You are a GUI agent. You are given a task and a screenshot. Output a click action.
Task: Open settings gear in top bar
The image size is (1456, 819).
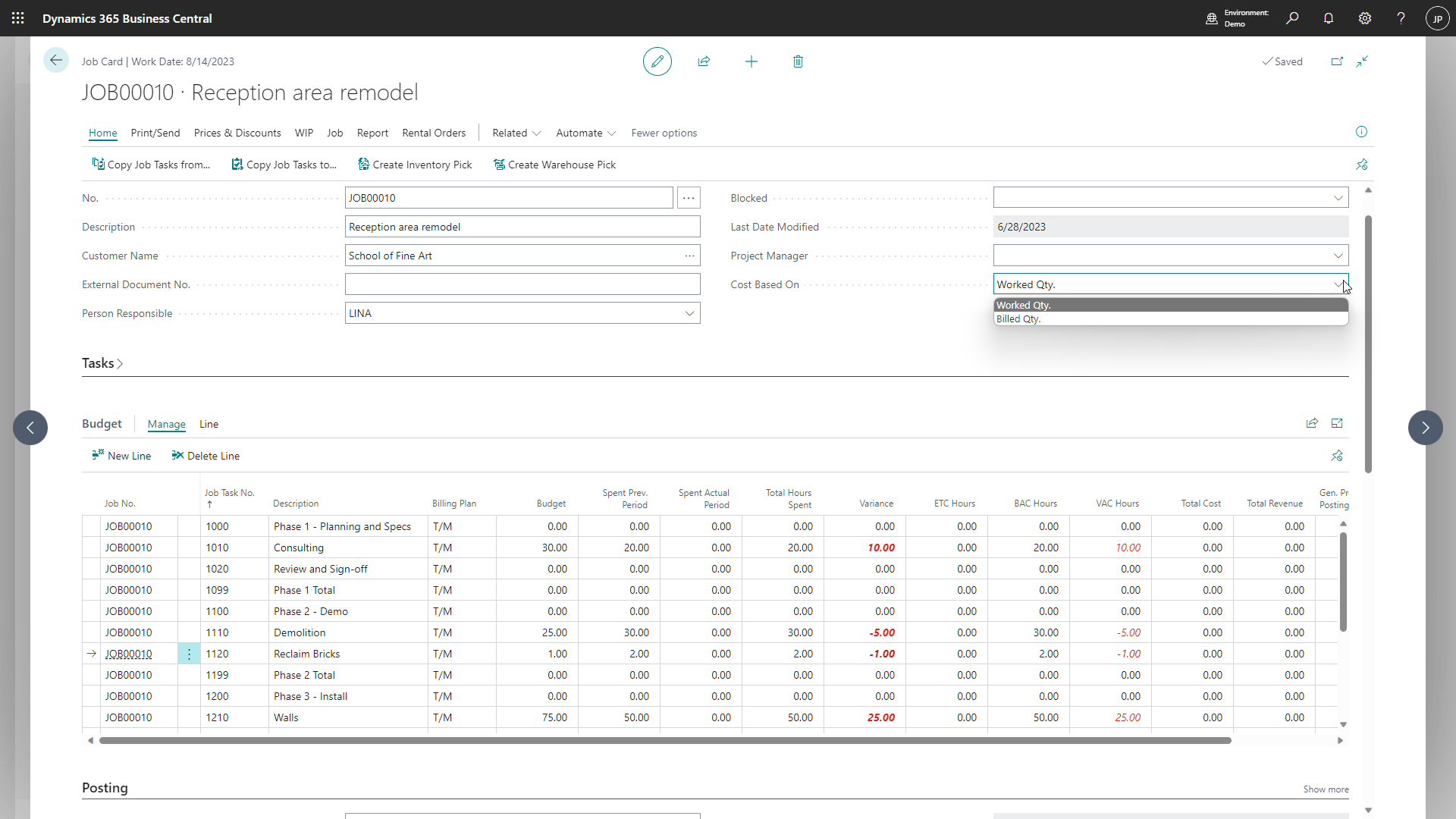[x=1365, y=18]
